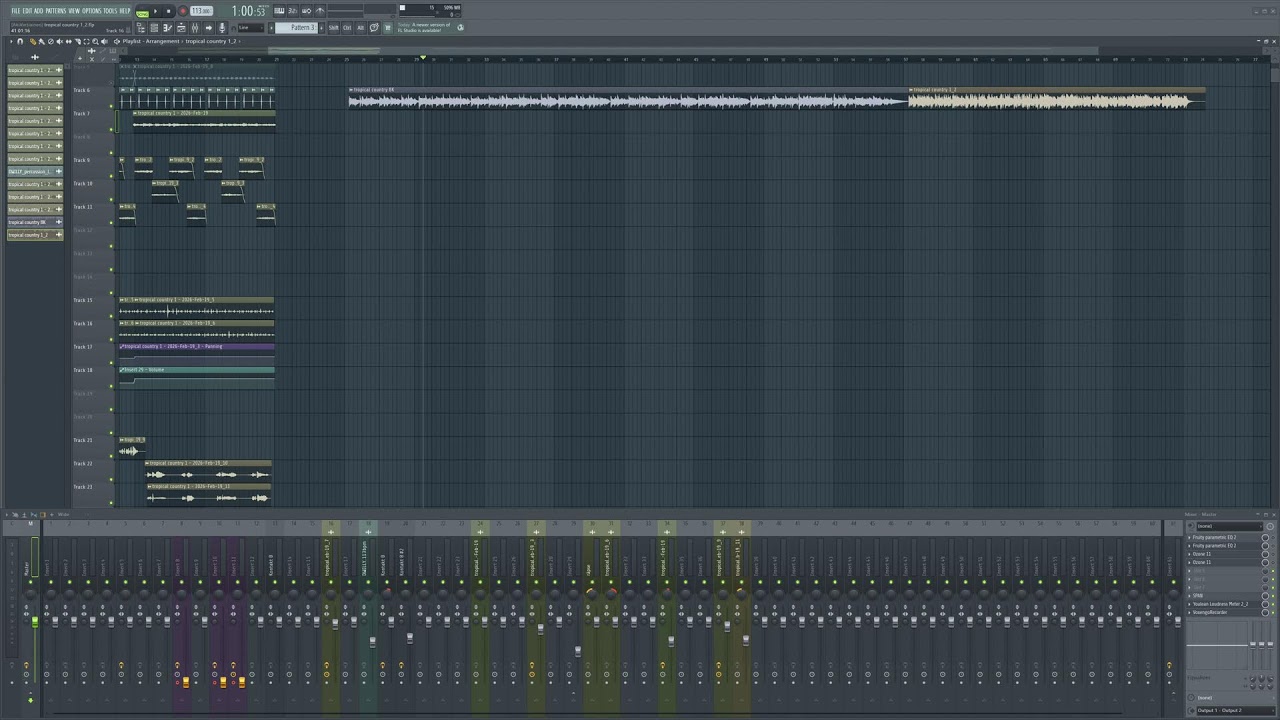Click the shopping cart icon
Viewport: 1280px width, 720px height.
(x=388, y=27)
